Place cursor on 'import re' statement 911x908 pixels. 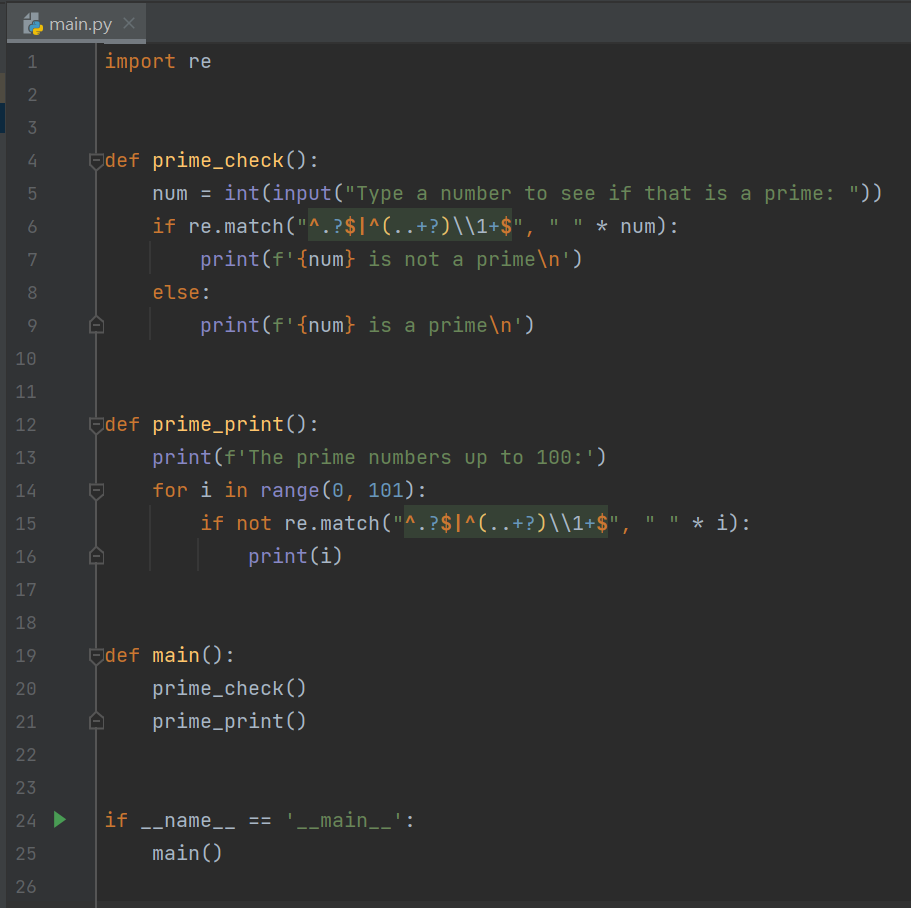point(158,62)
